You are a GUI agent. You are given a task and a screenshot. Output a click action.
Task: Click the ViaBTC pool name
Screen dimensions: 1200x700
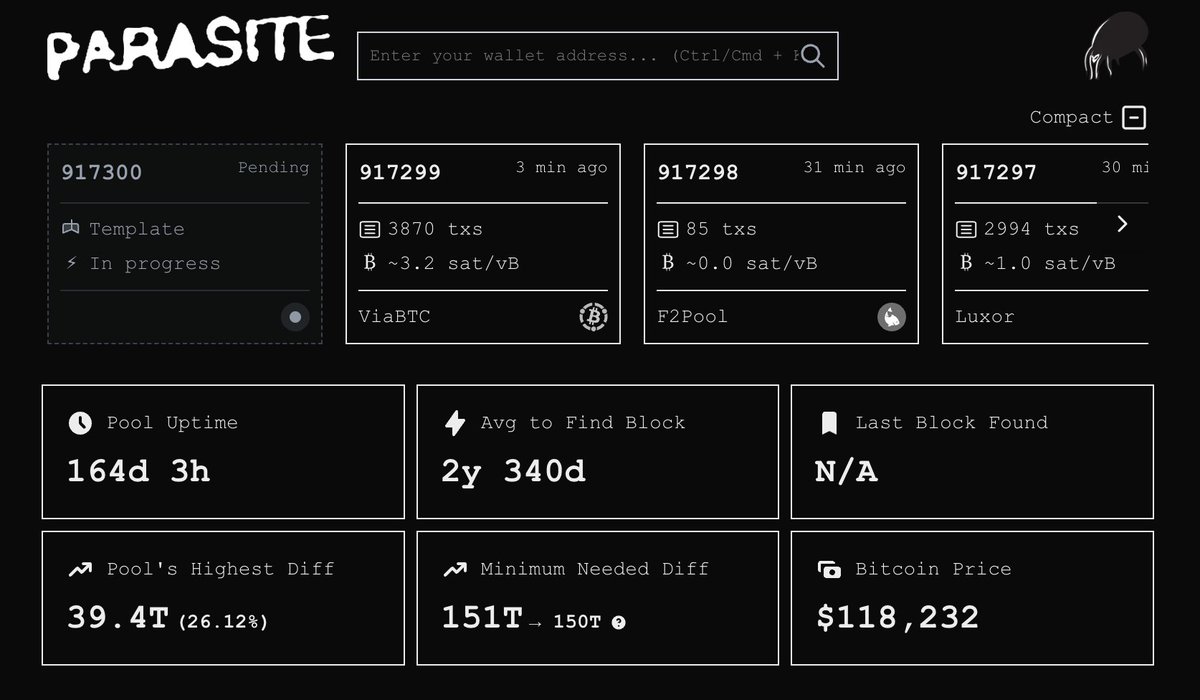click(394, 317)
